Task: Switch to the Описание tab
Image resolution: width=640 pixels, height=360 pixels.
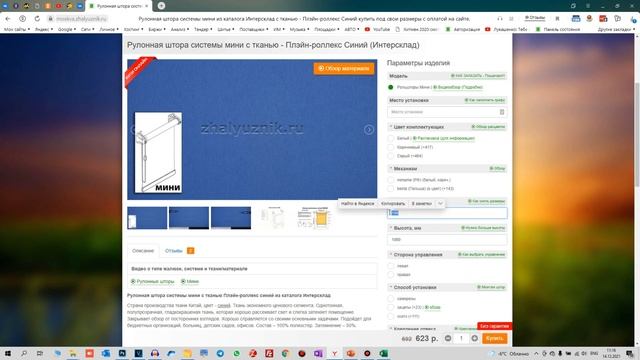Action: [143, 251]
